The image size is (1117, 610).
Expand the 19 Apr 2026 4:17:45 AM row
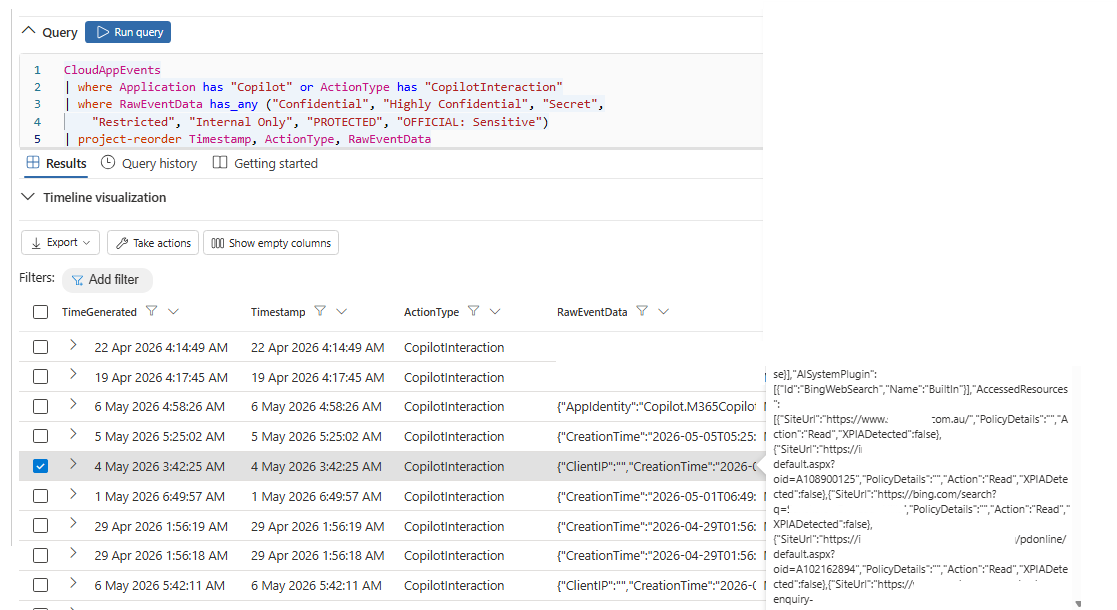pyautogui.click(x=73, y=374)
